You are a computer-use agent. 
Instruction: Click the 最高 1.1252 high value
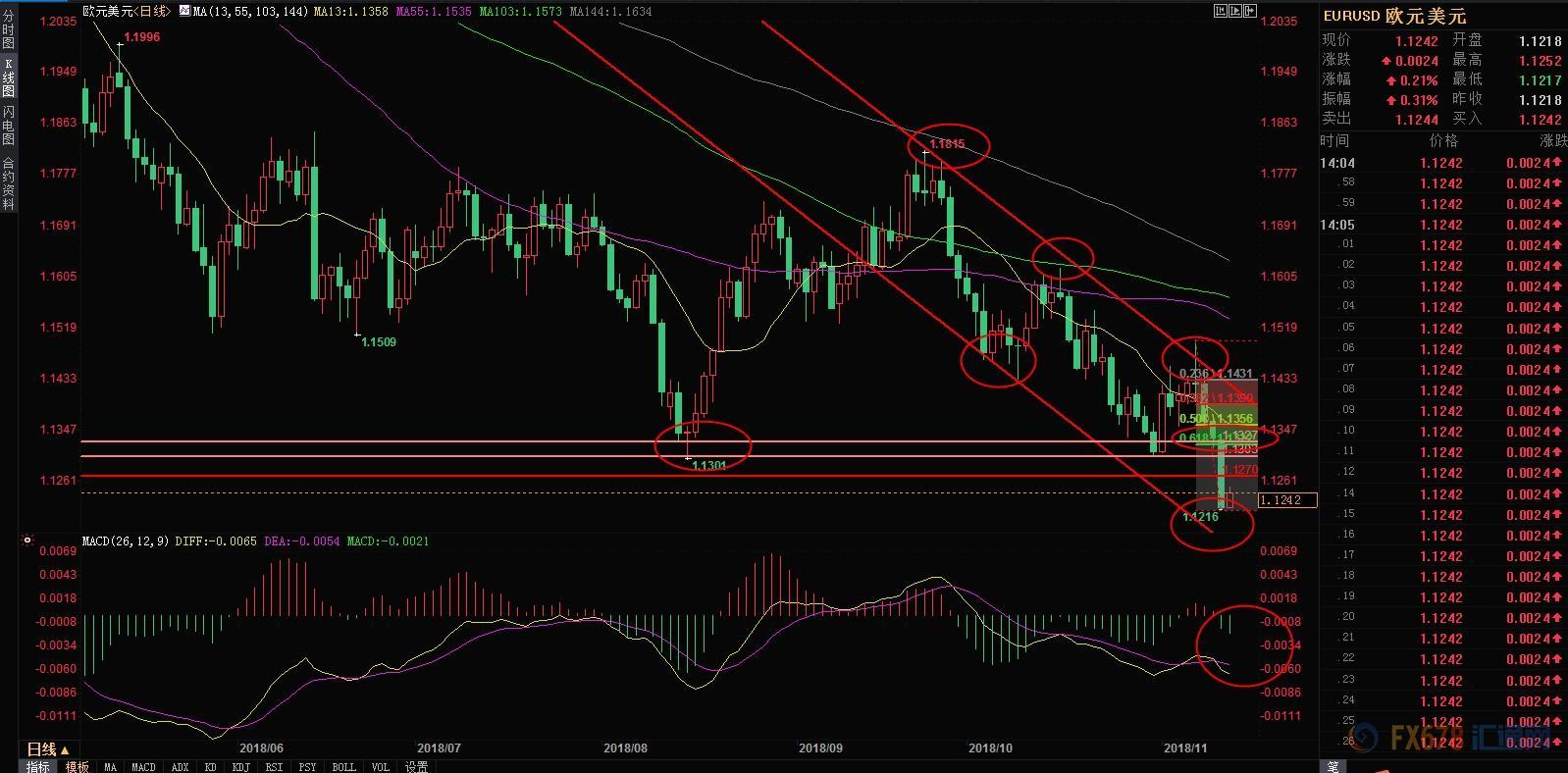(1541, 61)
